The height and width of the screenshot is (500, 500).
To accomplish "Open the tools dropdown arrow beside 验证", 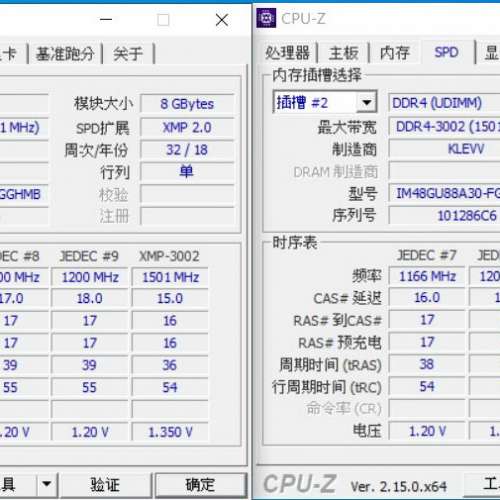I will coord(47,484).
